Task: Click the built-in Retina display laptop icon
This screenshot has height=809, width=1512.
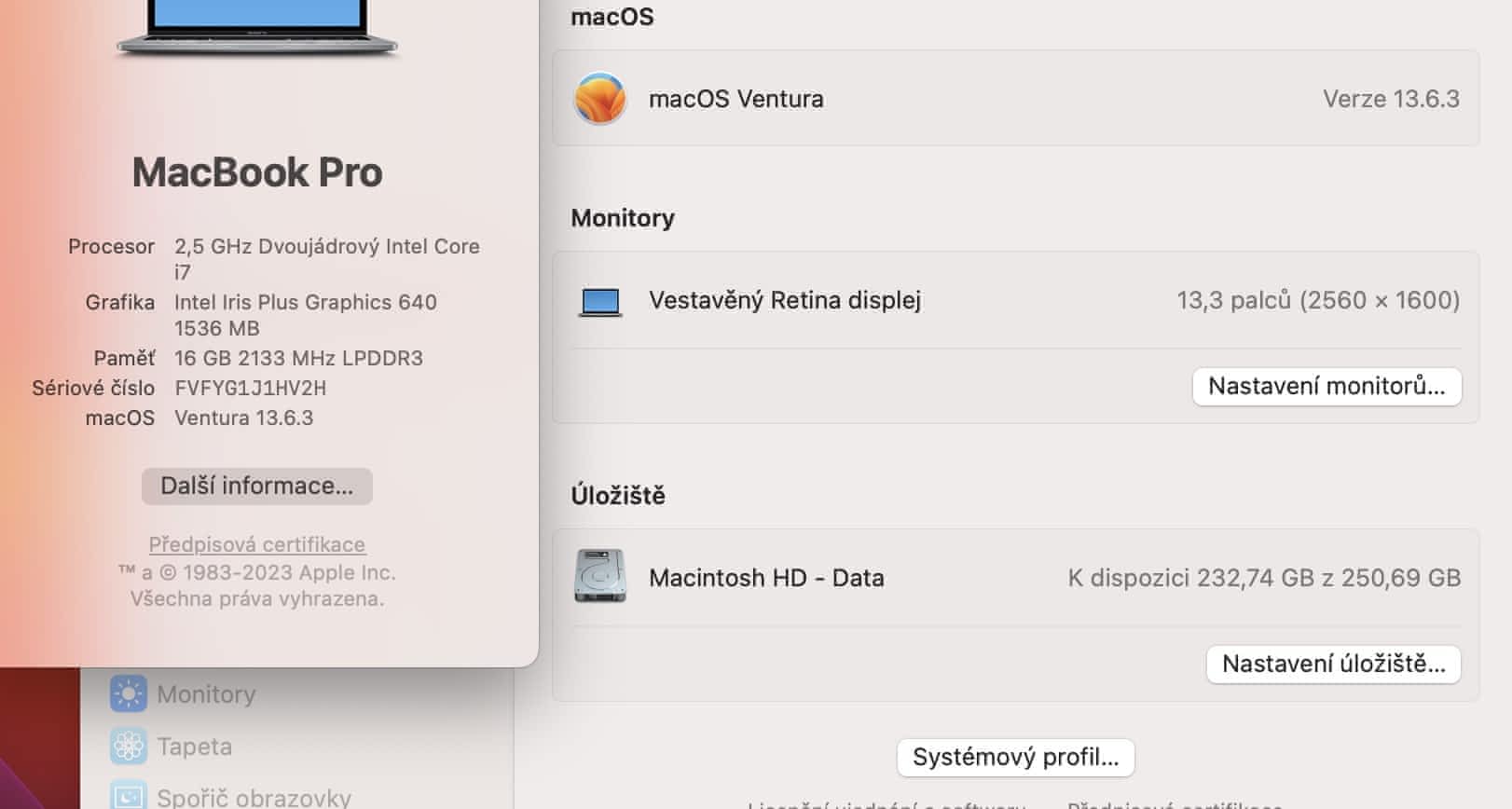Action: pyautogui.click(x=600, y=301)
